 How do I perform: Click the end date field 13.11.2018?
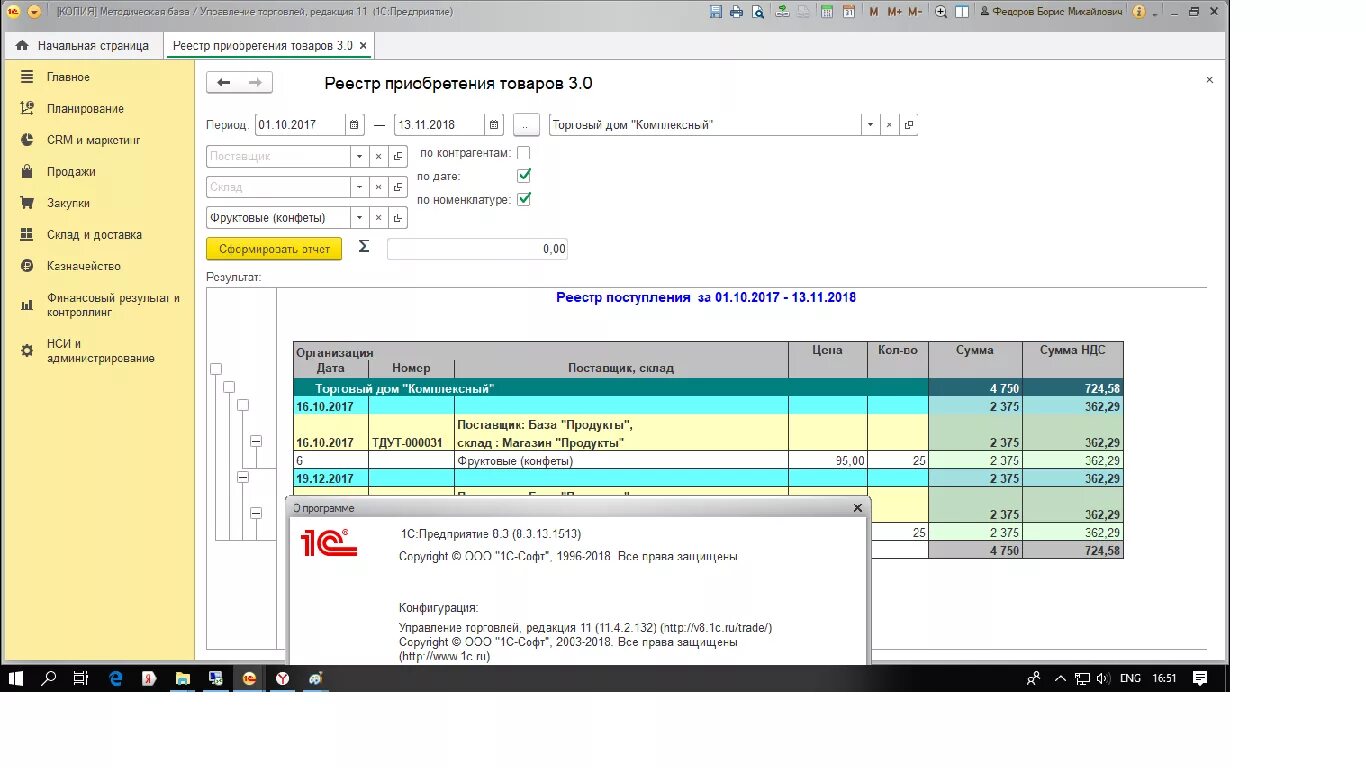click(440, 125)
